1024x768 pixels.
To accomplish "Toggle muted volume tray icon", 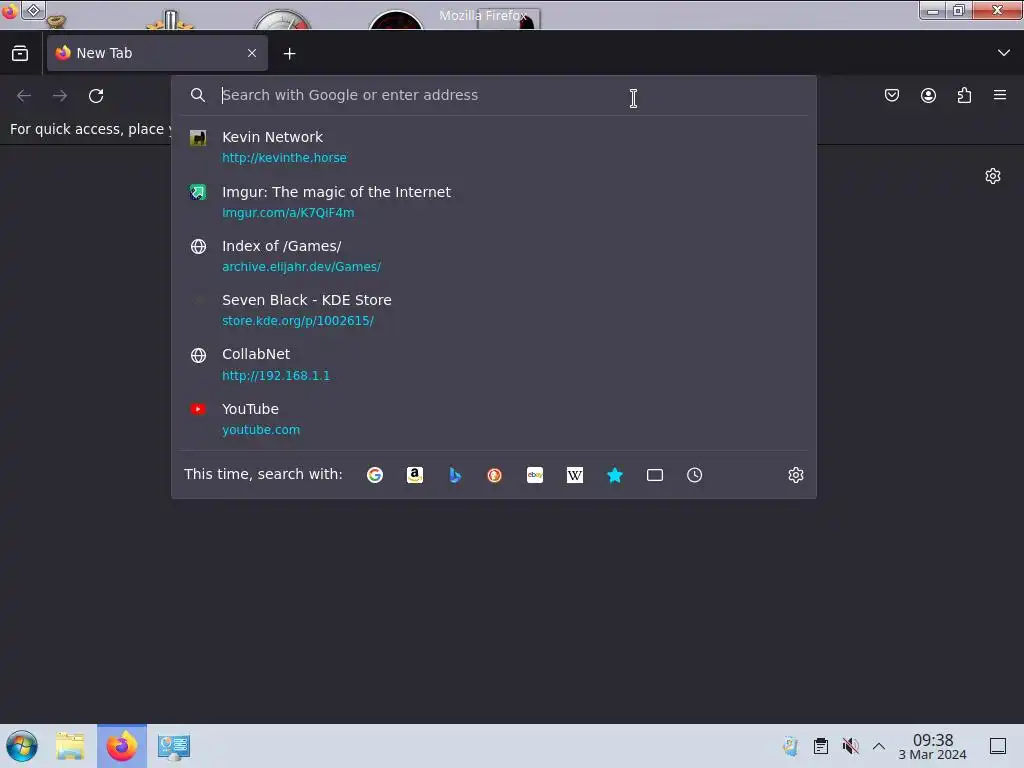I will tap(850, 746).
